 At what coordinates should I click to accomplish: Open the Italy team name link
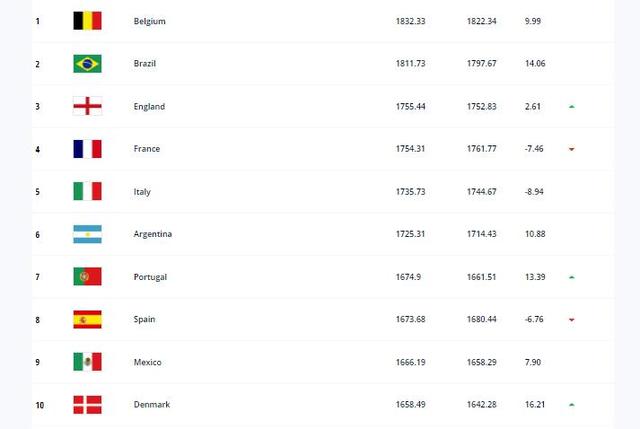coord(142,192)
